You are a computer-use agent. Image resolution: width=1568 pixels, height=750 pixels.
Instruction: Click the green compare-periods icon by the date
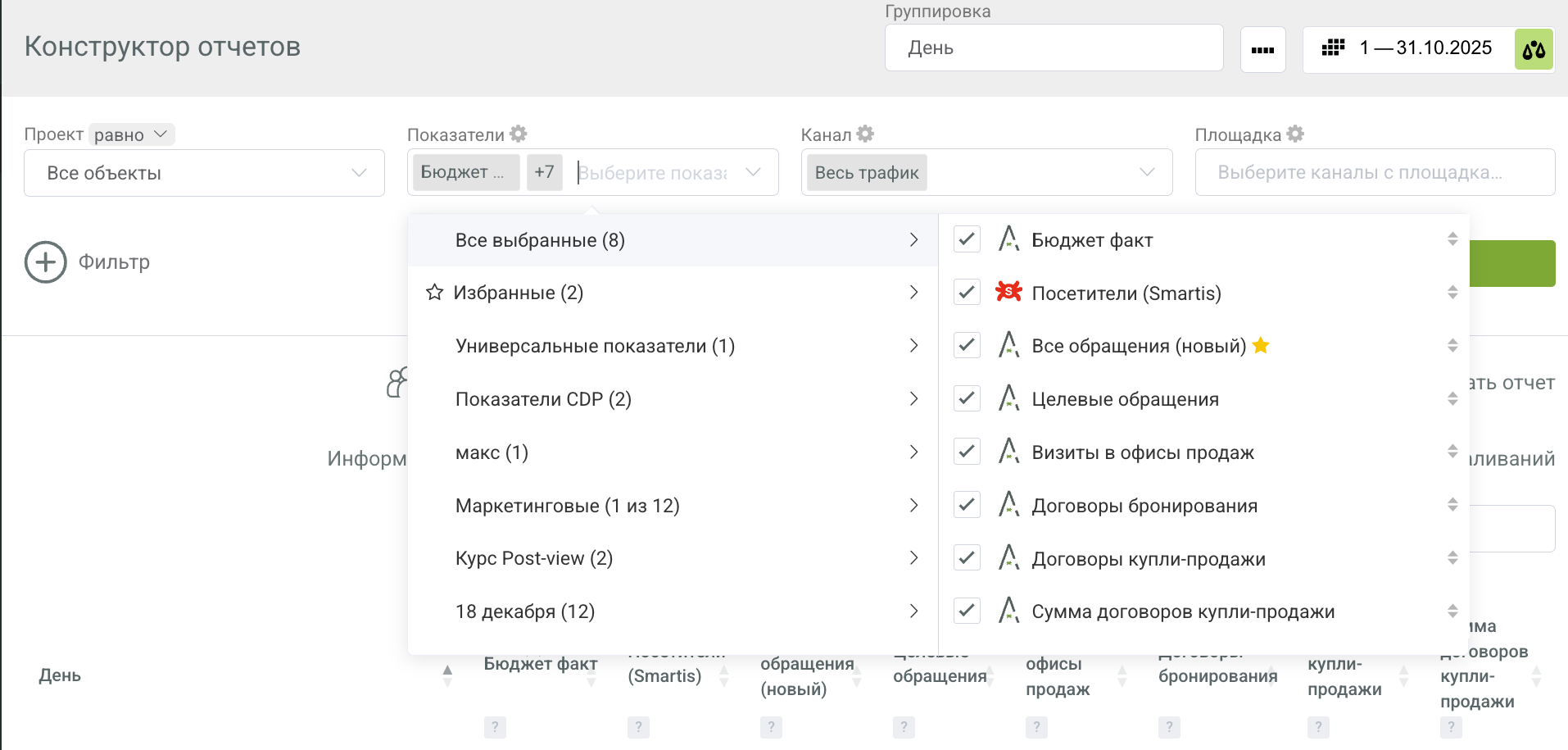(x=1534, y=49)
